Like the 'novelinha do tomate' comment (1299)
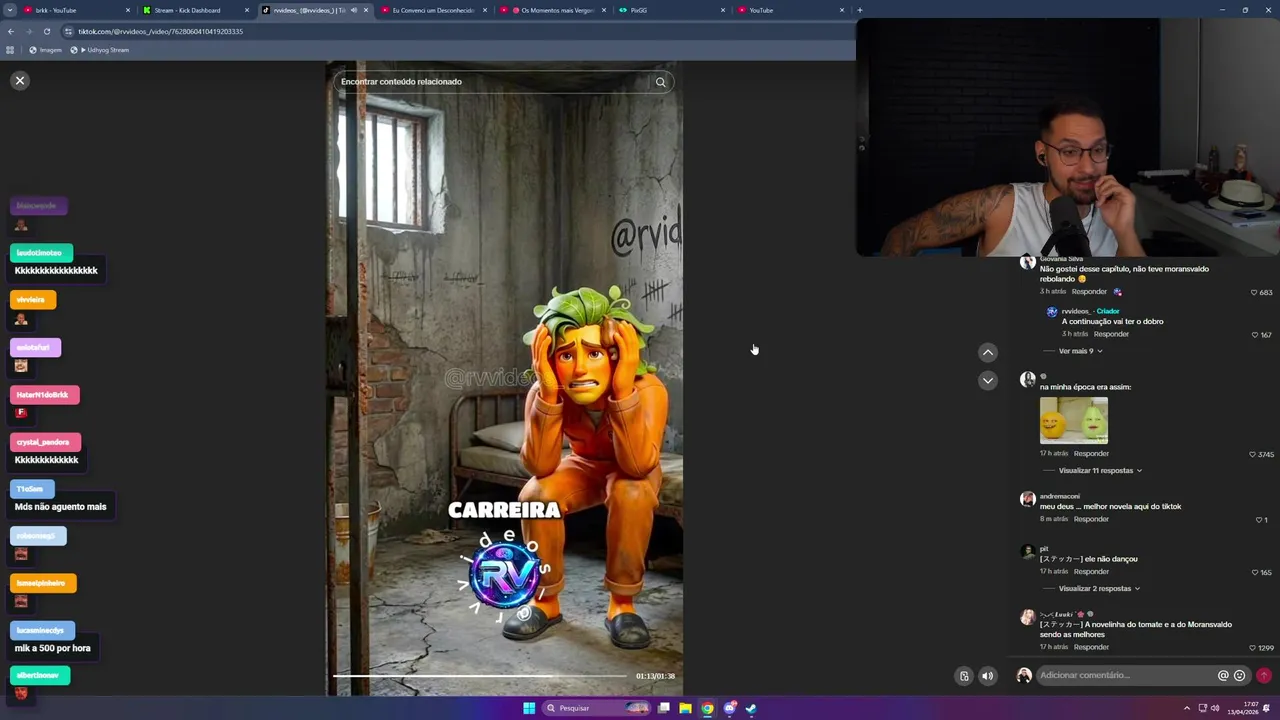This screenshot has width=1280, height=720. (x=1252, y=648)
